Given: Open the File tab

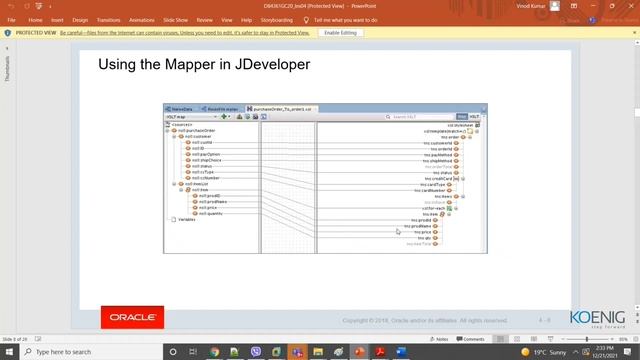Looking at the screenshot, I should pos(11,20).
